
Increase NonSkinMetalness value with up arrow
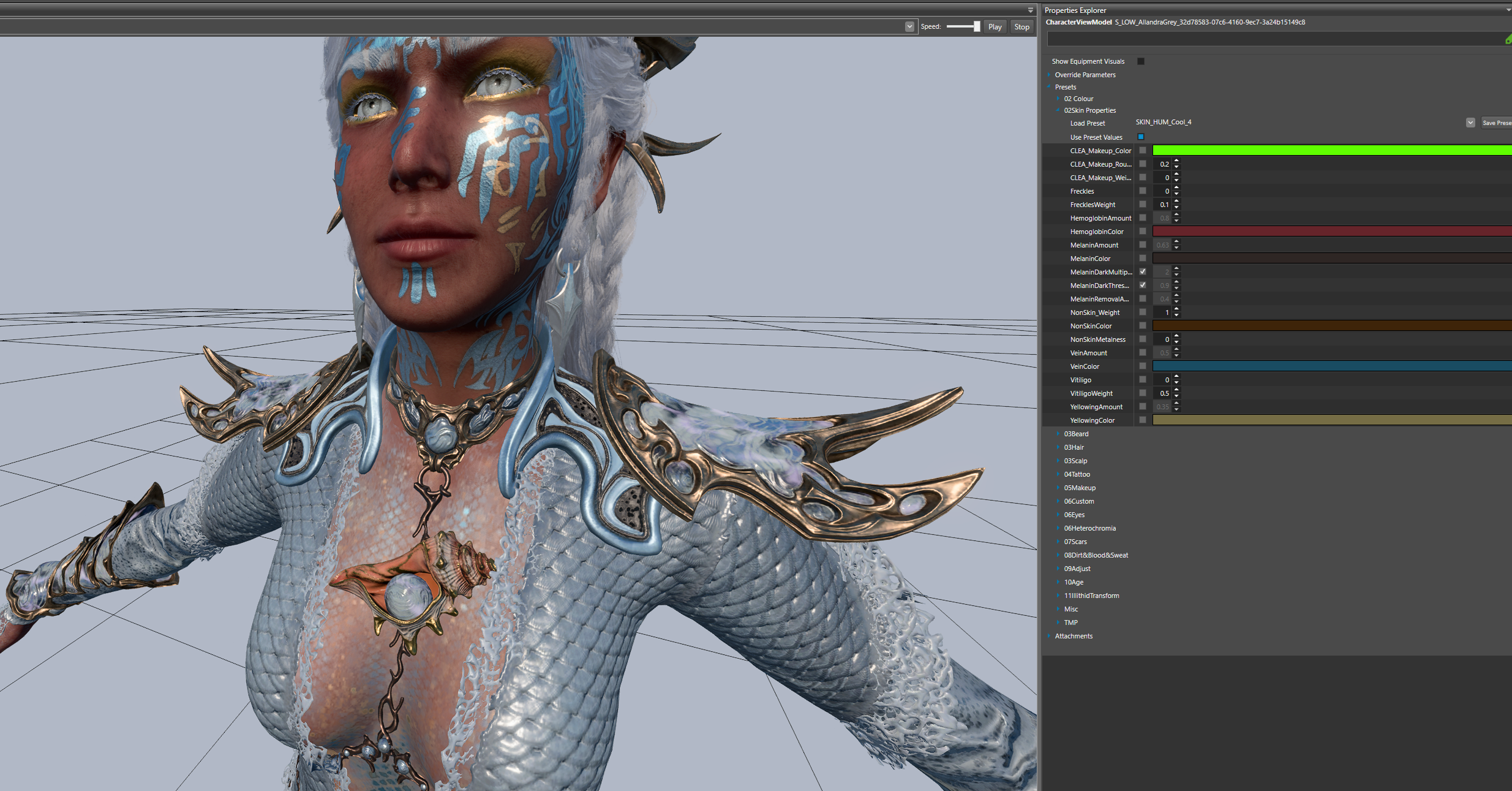click(x=1176, y=336)
